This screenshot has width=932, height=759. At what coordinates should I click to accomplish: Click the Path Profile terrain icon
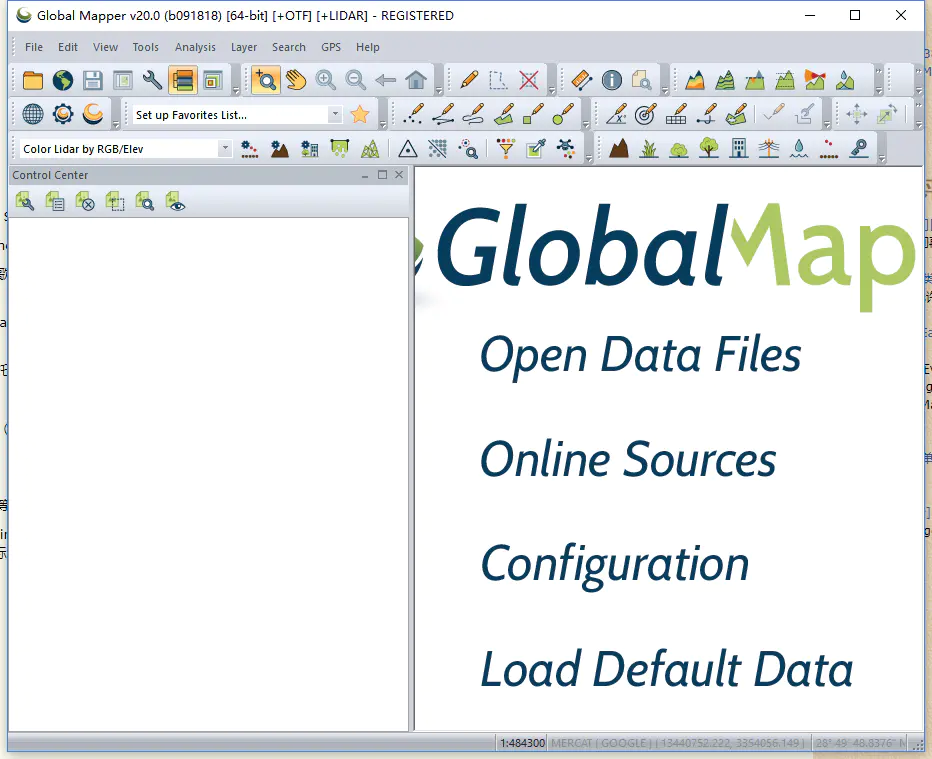[695, 80]
